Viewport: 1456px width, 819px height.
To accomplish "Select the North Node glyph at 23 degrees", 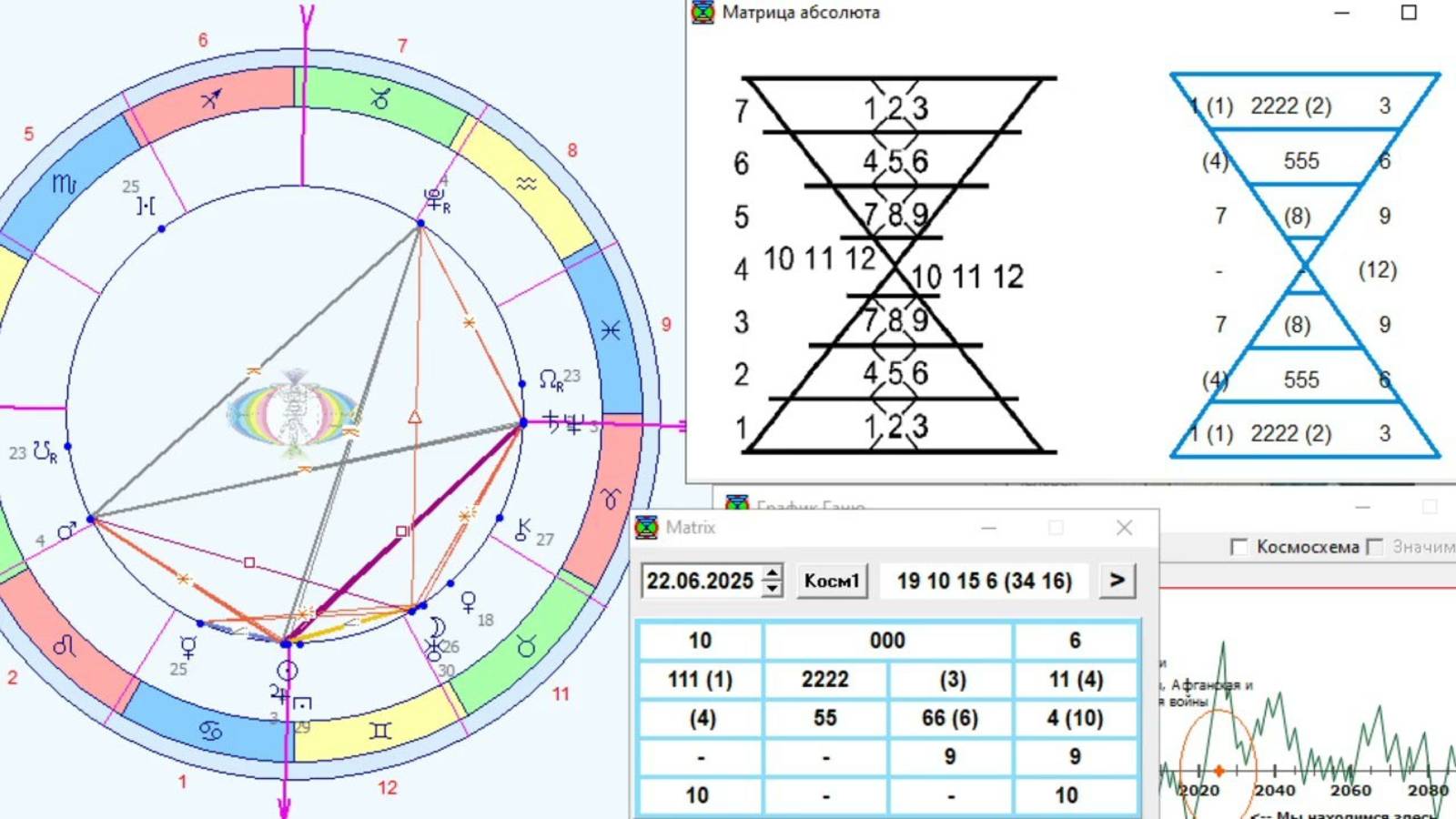I will [x=551, y=380].
